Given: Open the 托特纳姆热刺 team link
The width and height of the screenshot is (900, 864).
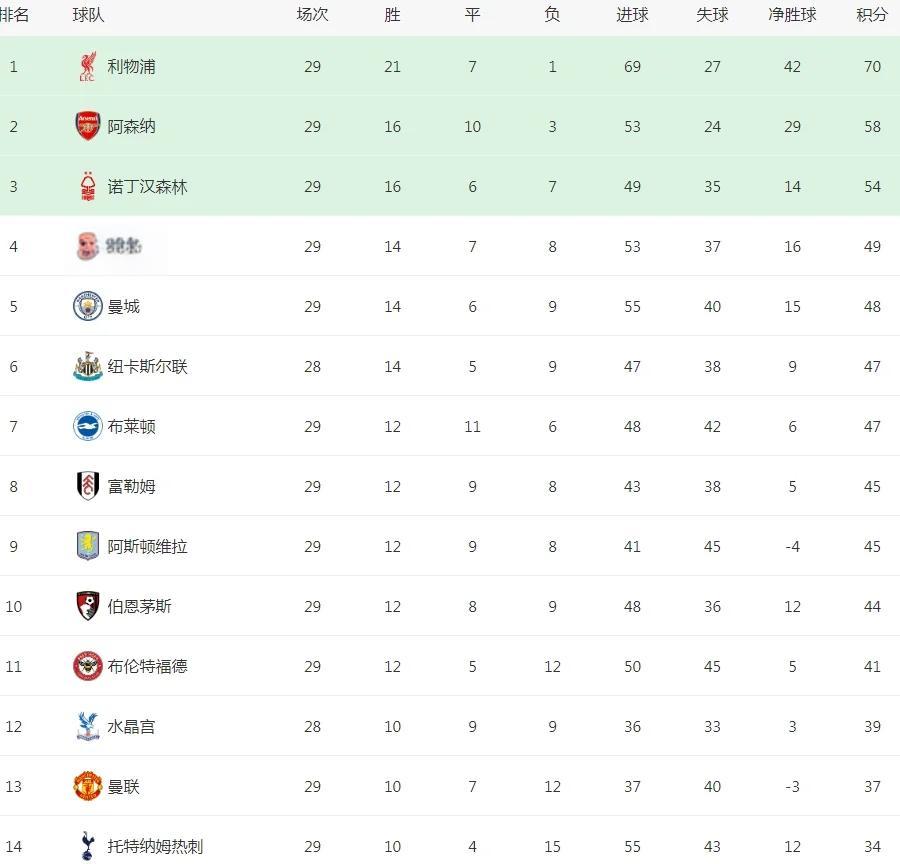Looking at the screenshot, I should pyautogui.click(x=155, y=847).
